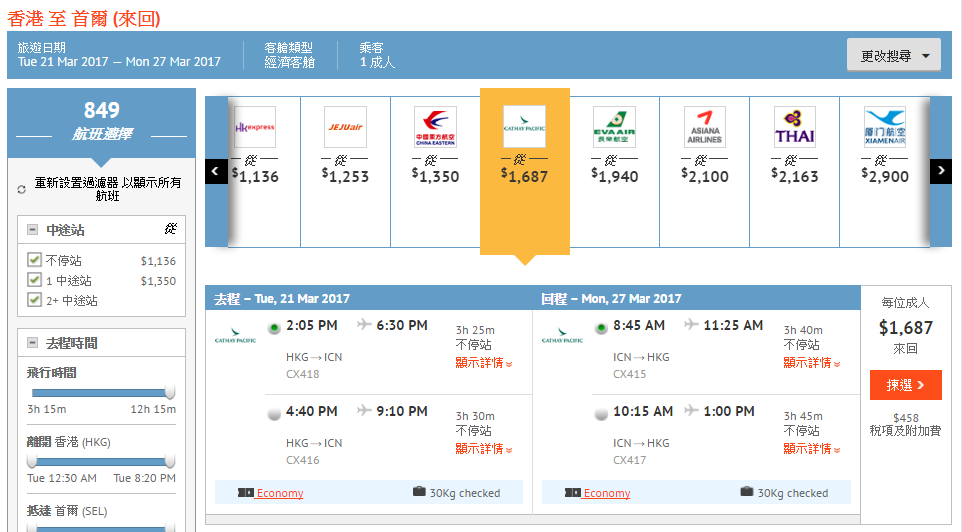Click the carousel next arrow
The image size is (962, 532).
click(941, 171)
